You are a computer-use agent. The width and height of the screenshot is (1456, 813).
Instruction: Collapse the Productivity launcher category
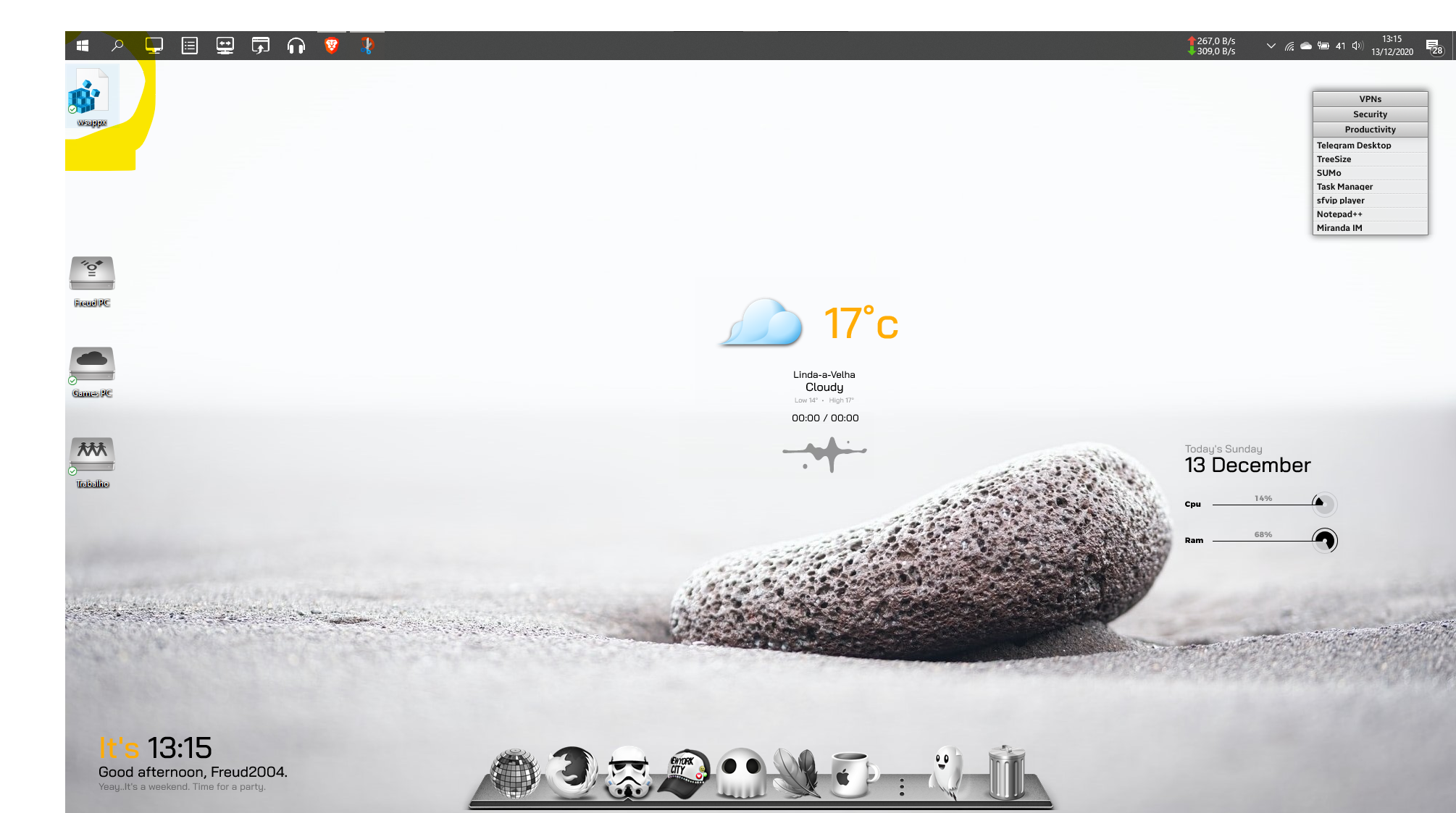coord(1370,130)
